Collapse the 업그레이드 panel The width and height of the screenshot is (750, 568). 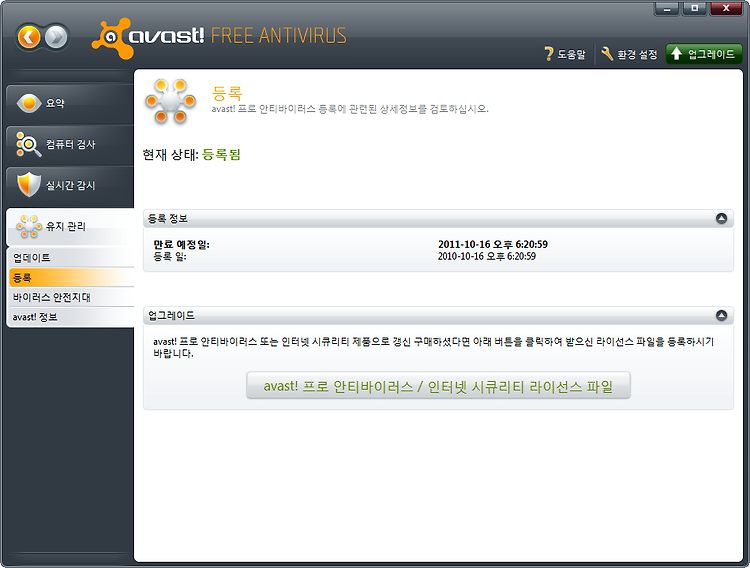tap(721, 315)
